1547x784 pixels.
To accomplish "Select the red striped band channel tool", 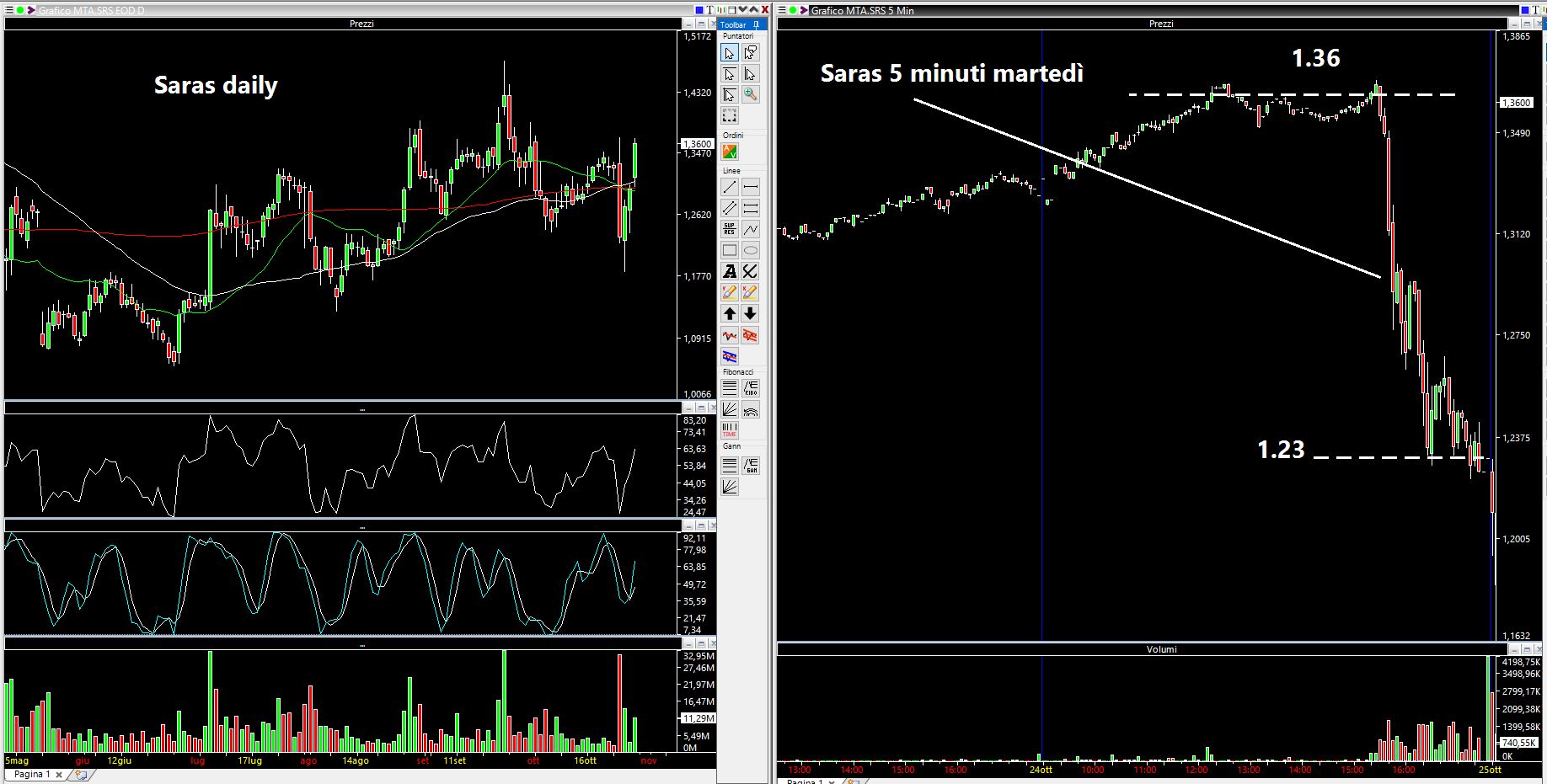I will coord(750,336).
